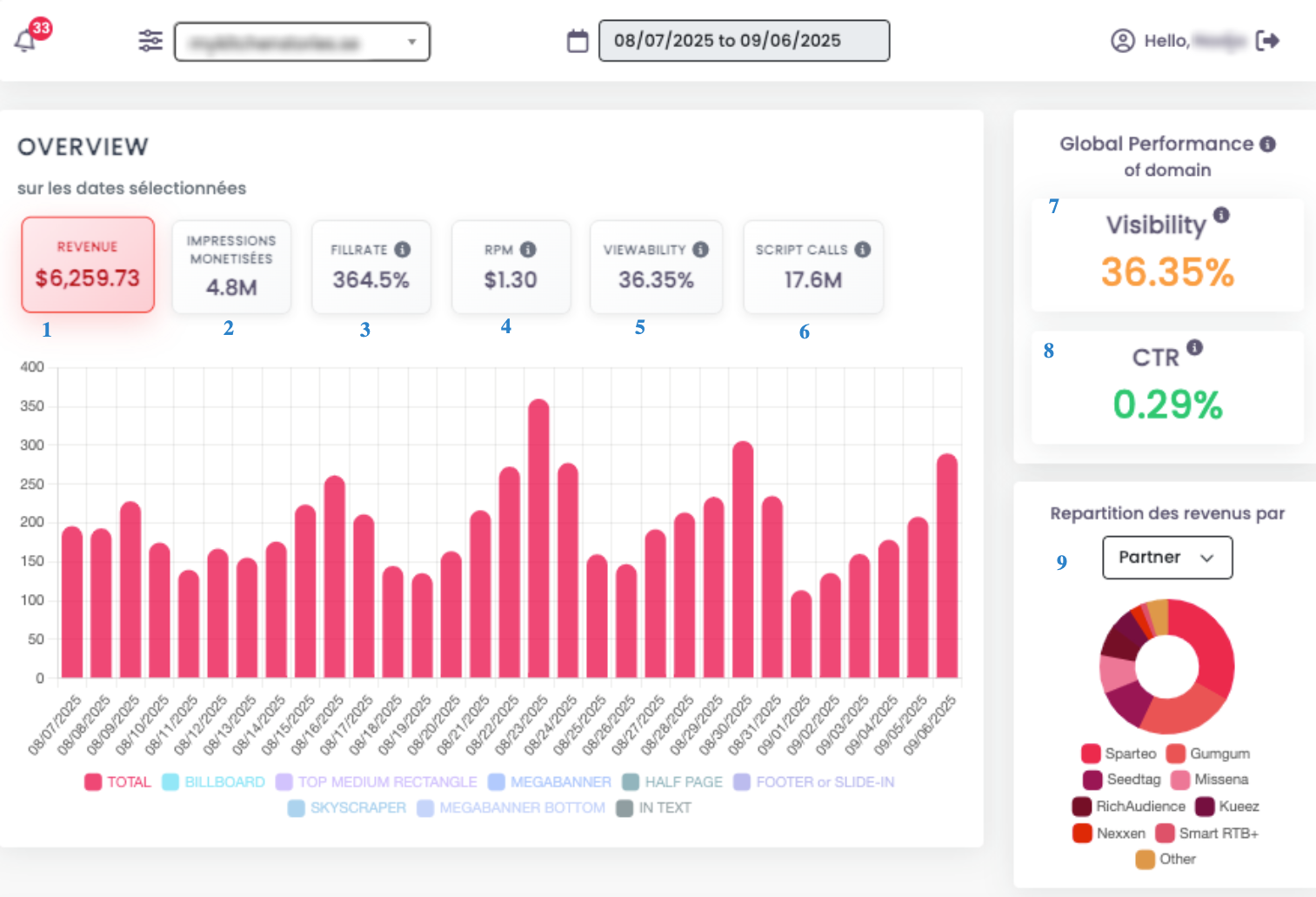The width and height of the screenshot is (1316, 897).
Task: Expand the Partner revenue breakdown dropdown
Action: [1166, 558]
